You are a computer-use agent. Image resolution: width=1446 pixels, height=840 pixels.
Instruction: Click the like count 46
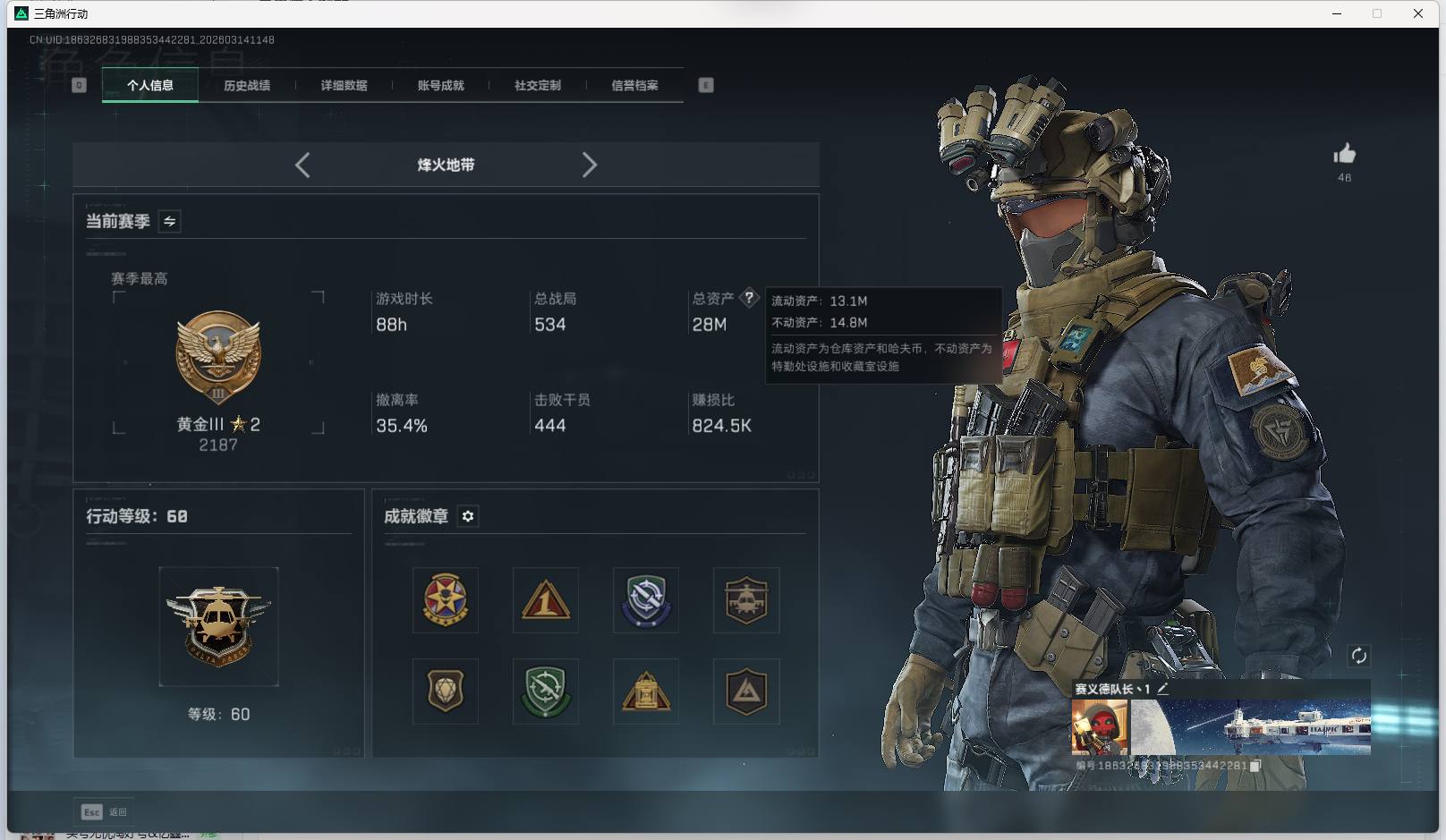1344,177
